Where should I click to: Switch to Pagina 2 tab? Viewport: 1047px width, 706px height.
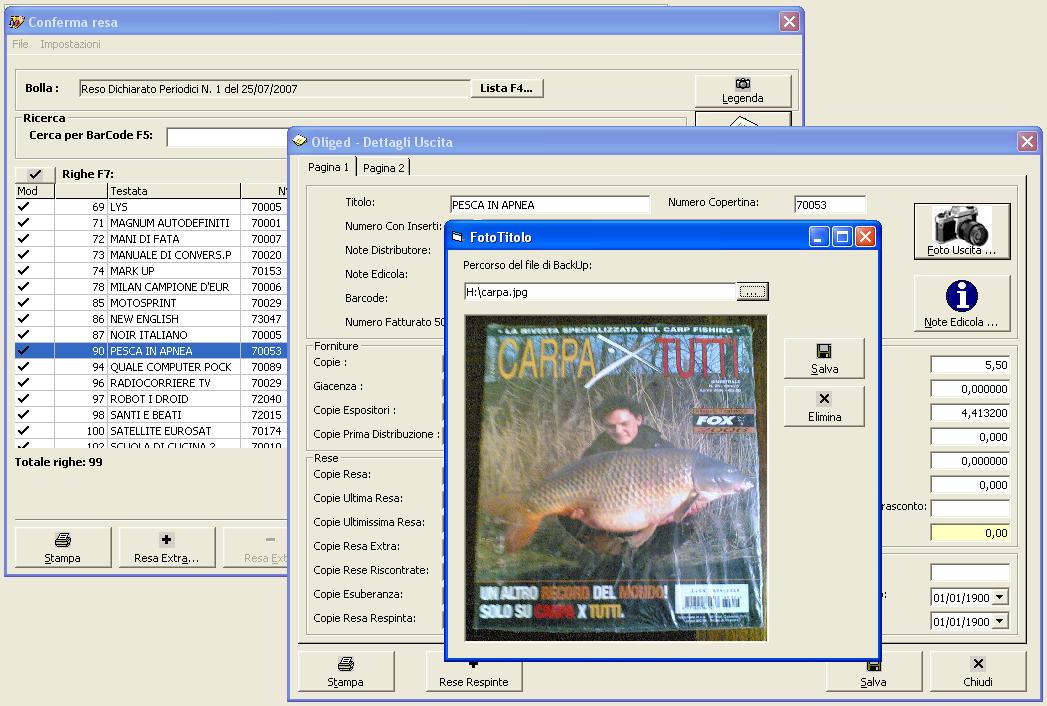pyautogui.click(x=383, y=168)
